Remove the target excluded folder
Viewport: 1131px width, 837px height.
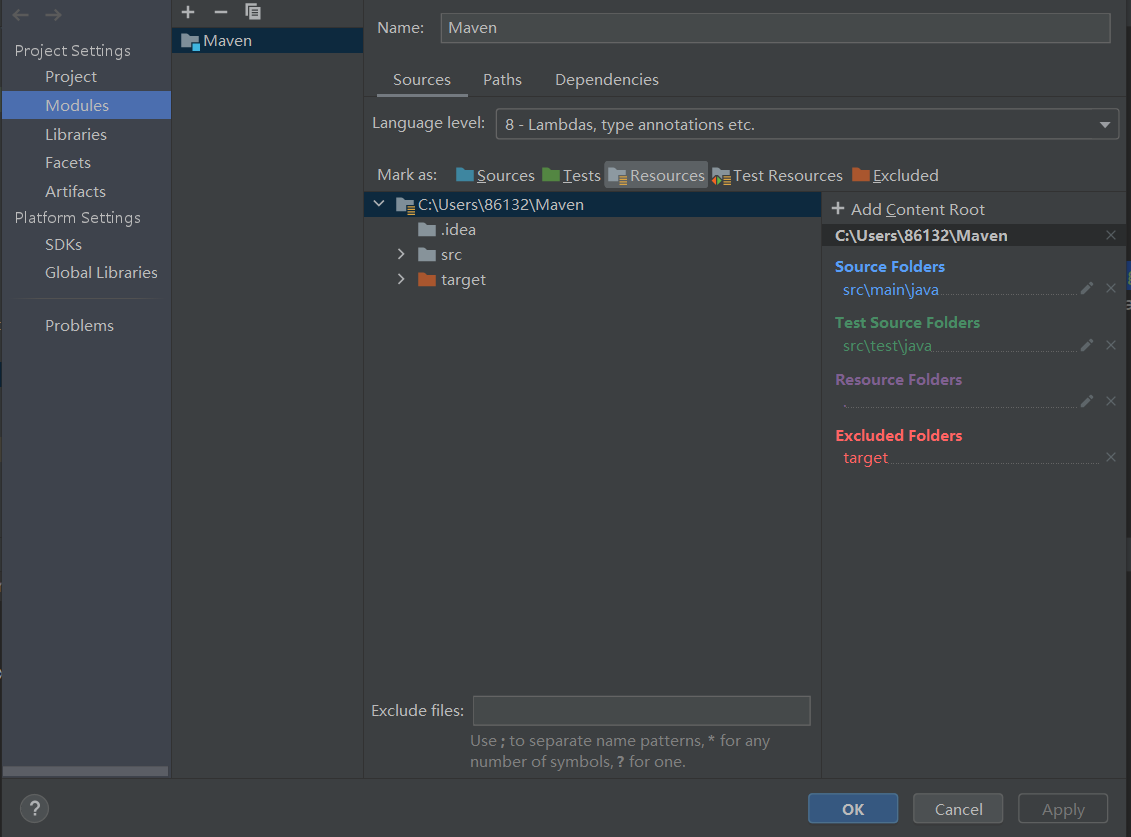1110,457
